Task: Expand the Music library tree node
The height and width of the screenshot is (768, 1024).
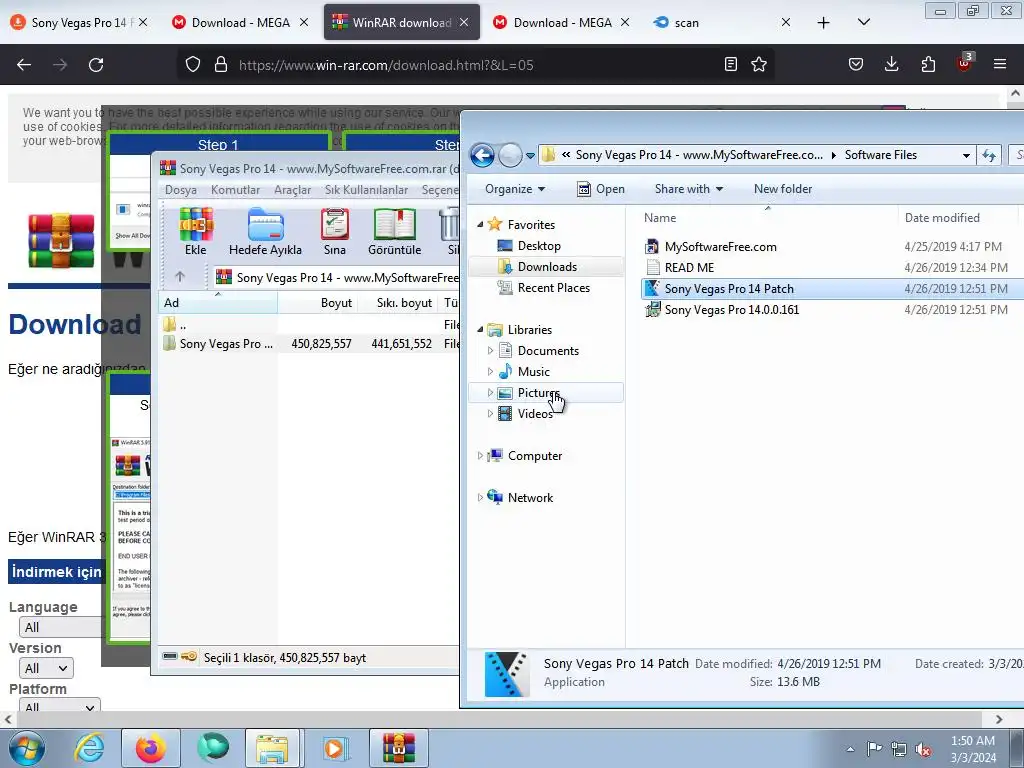Action: tap(490, 372)
